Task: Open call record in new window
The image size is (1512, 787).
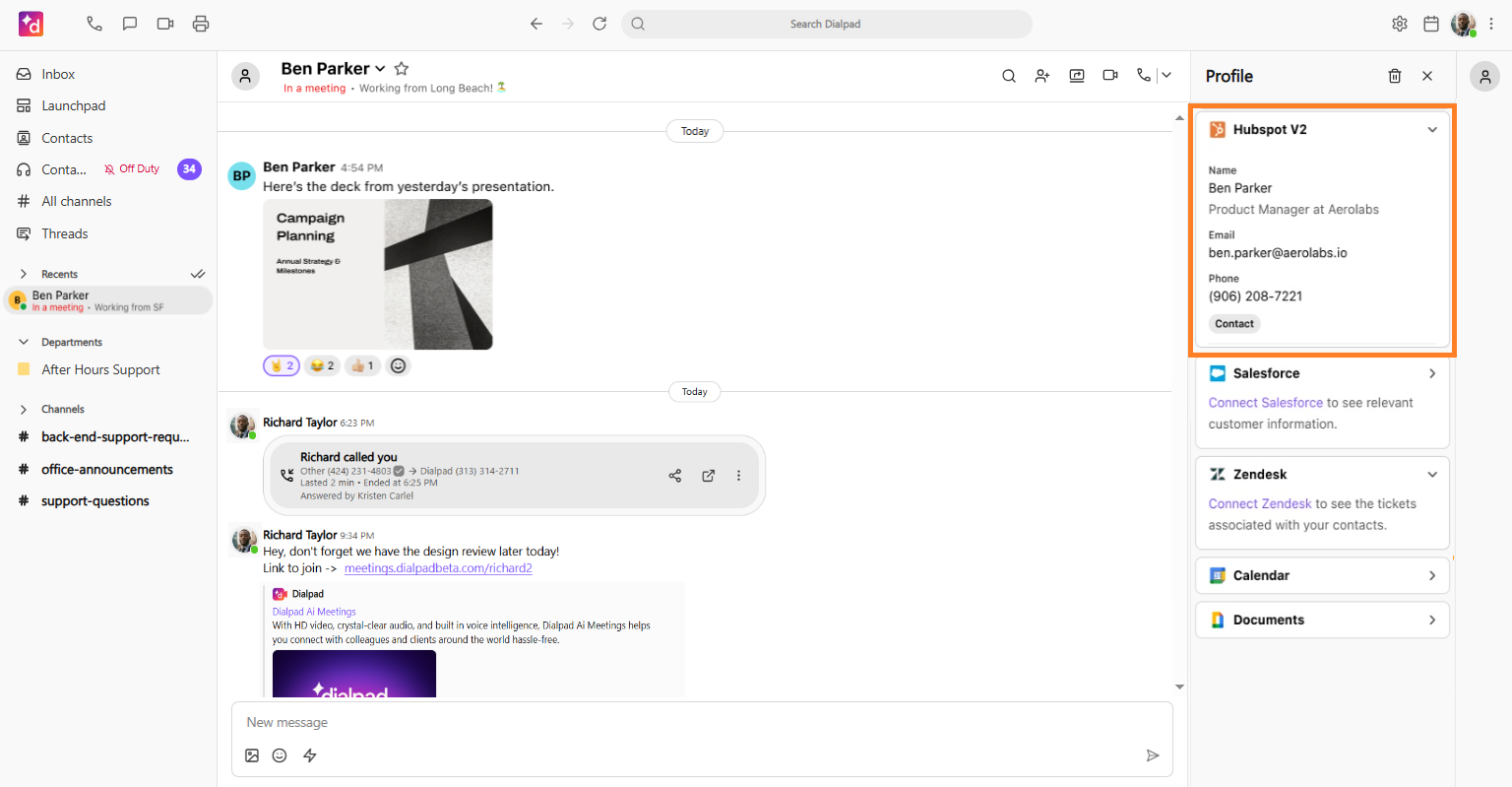Action: (708, 476)
